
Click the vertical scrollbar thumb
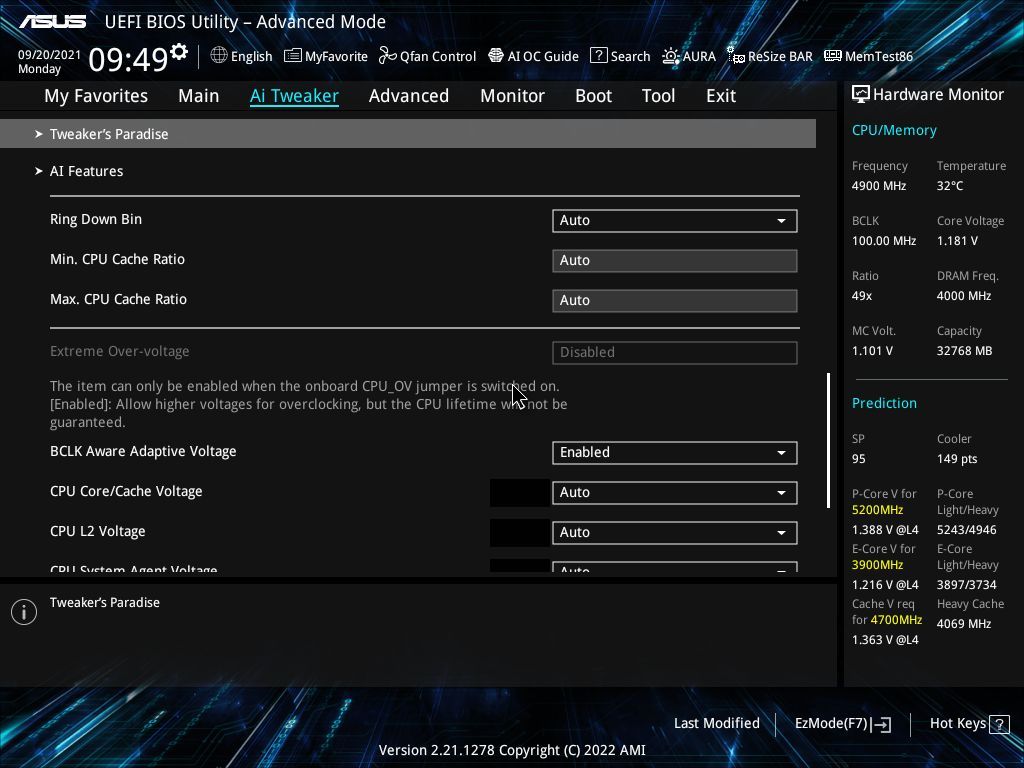click(828, 440)
